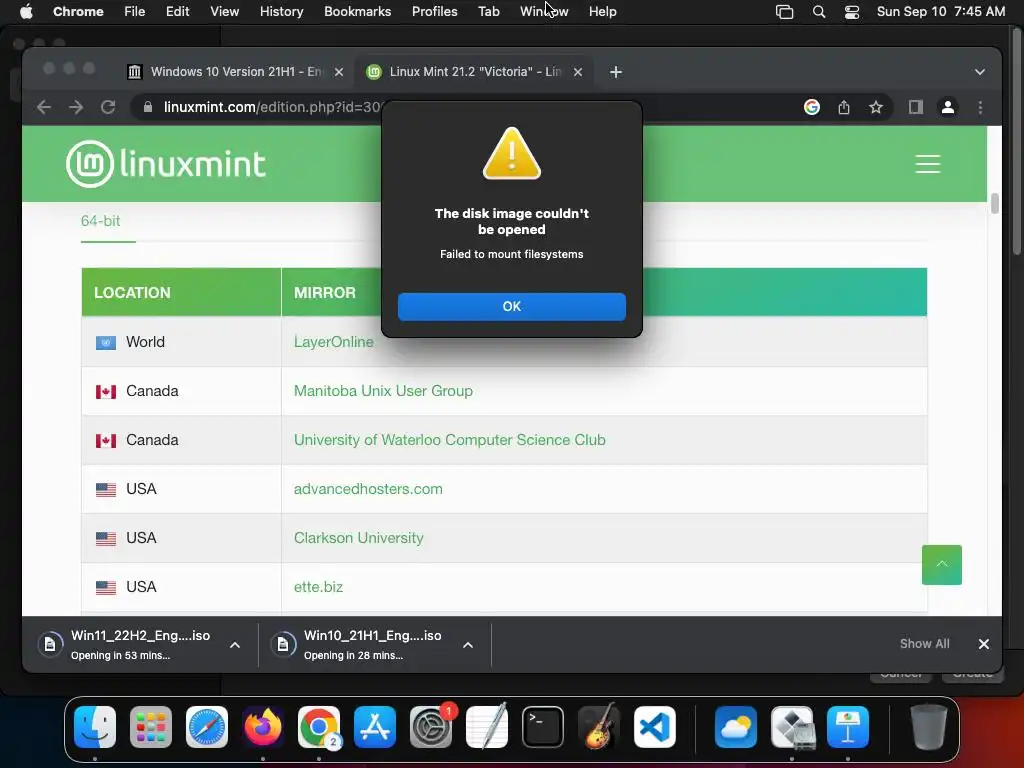
Task: Open the Clarkson University mirror link
Action: 359,537
